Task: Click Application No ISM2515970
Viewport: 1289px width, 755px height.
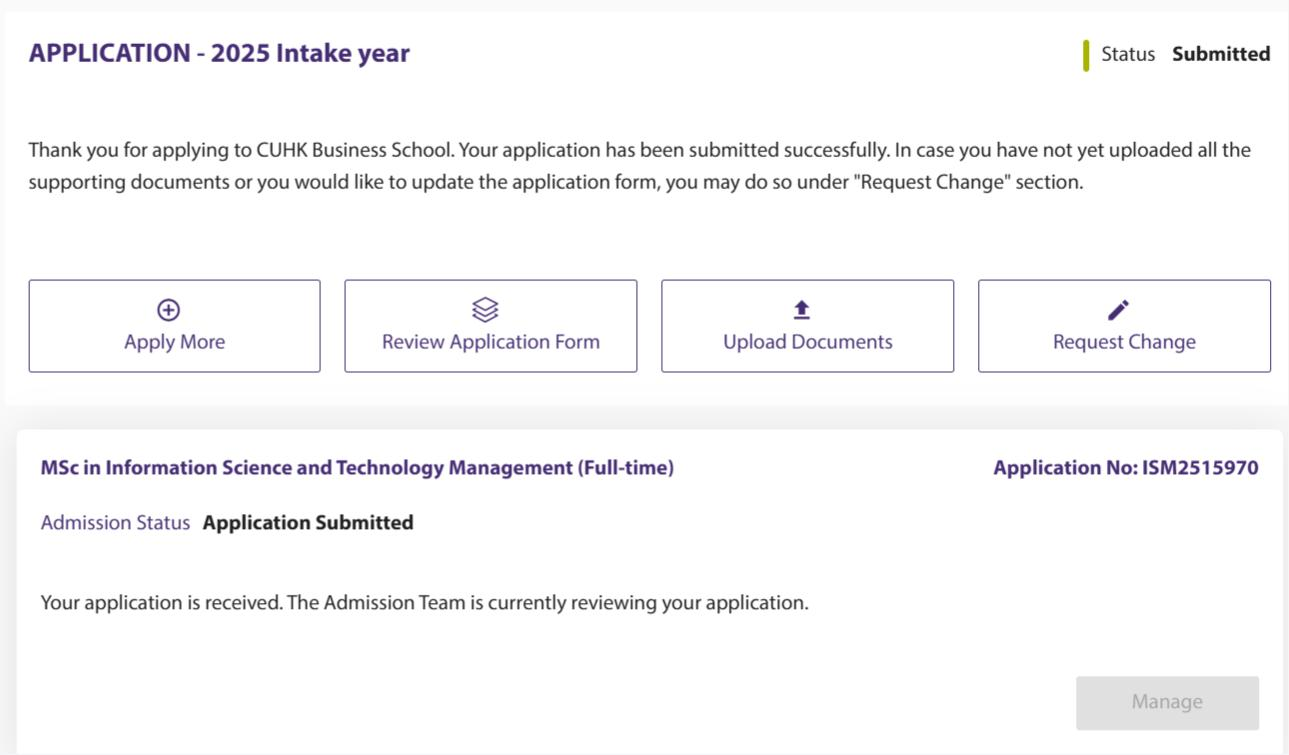Action: coord(1125,468)
